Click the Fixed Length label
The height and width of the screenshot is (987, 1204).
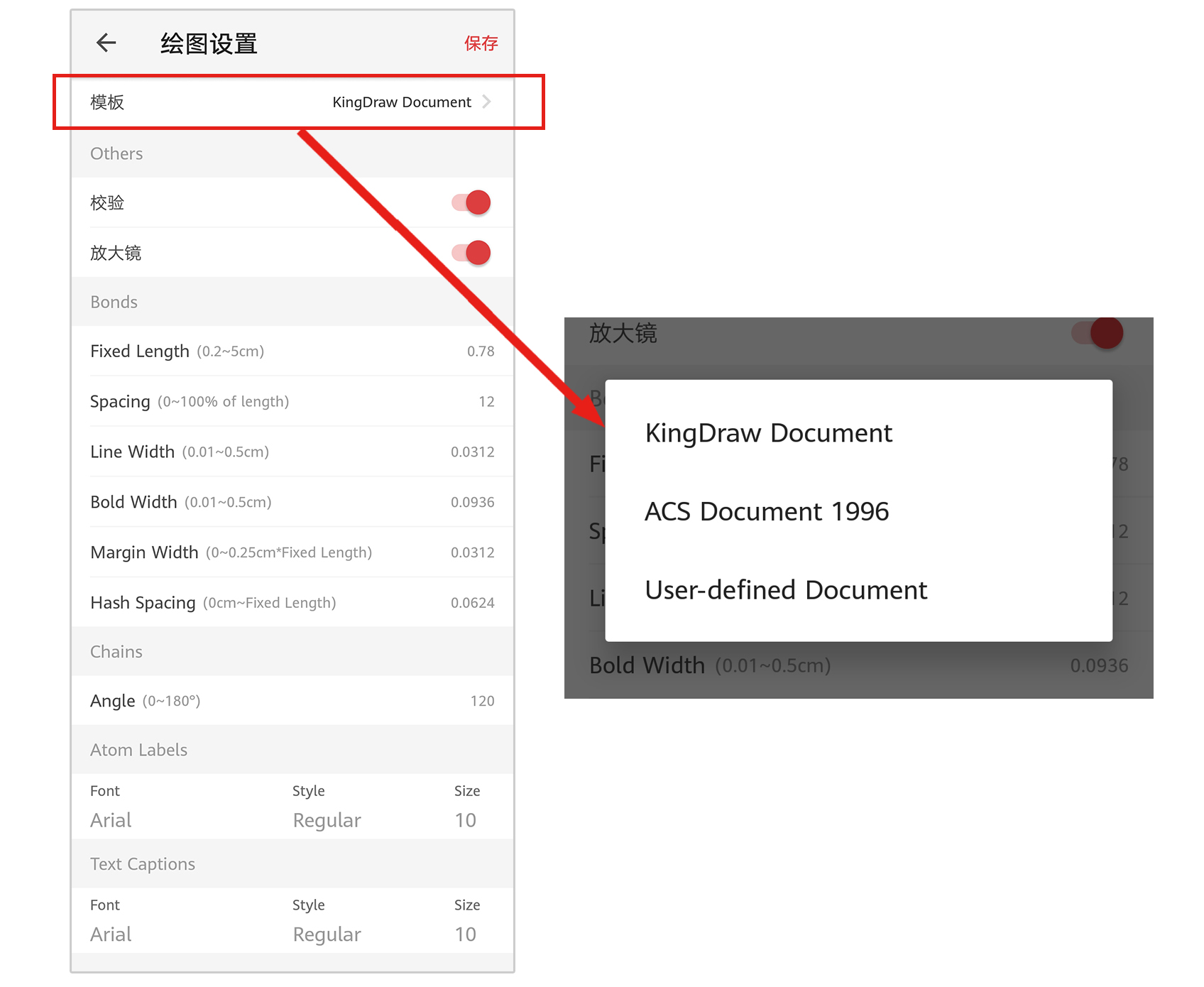click(x=140, y=351)
